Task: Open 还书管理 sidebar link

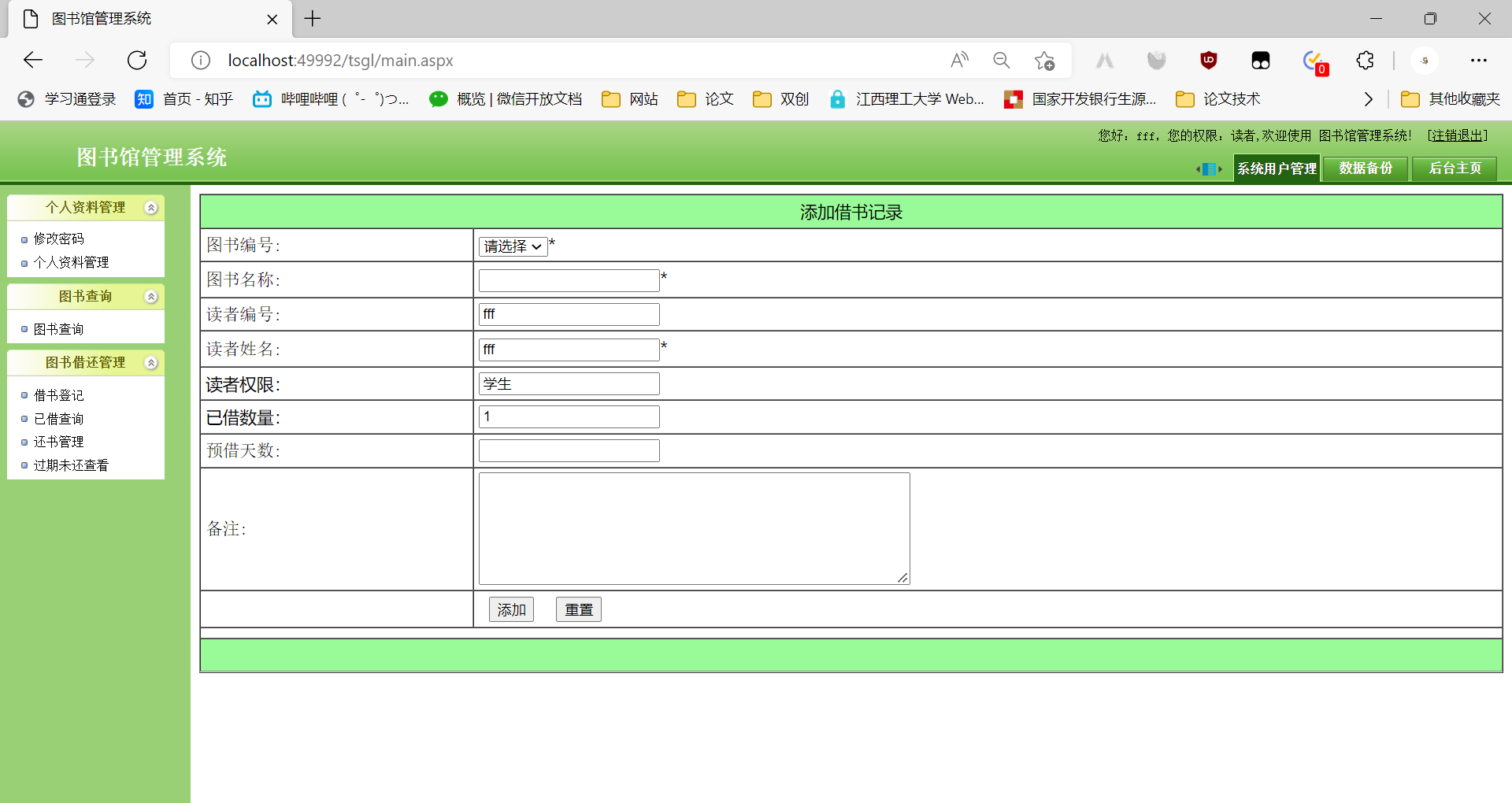Action: (x=58, y=442)
